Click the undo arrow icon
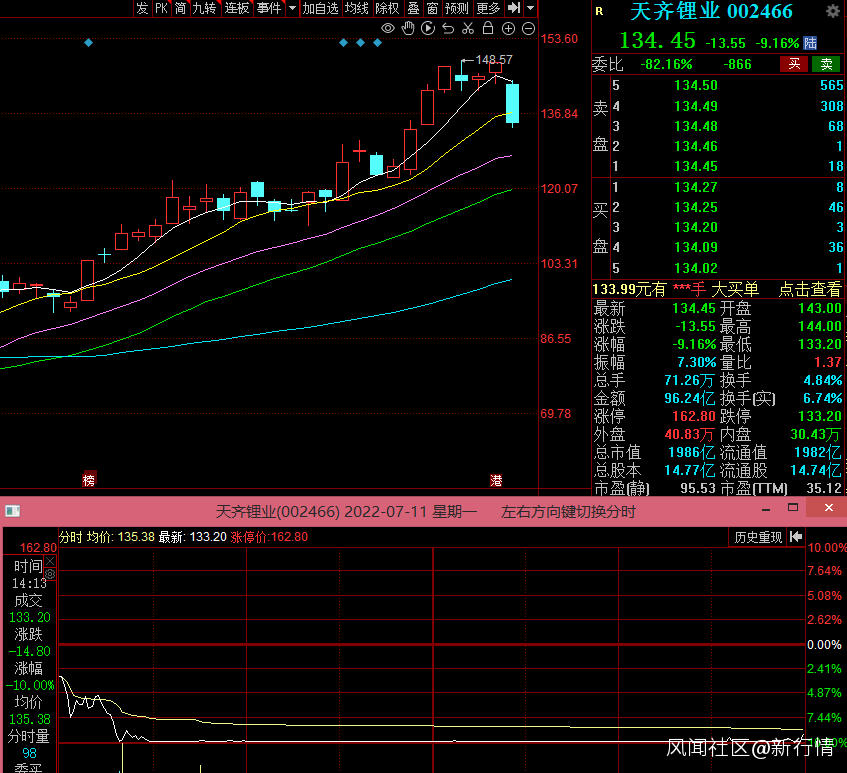 448,29
